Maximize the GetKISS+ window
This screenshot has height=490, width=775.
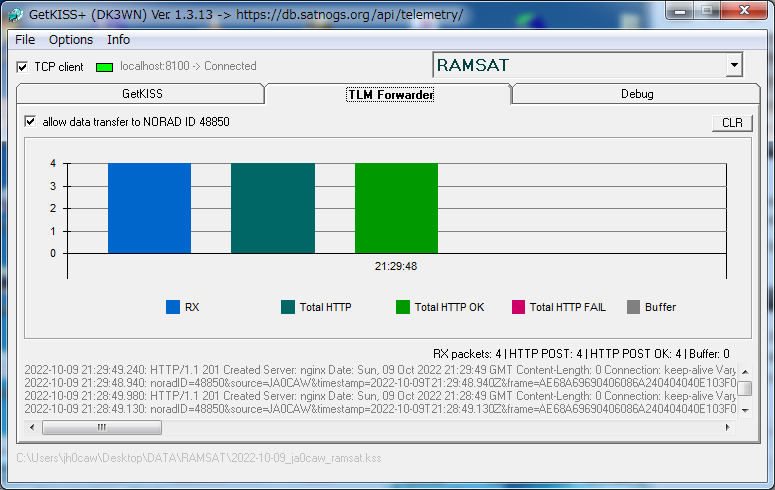[x=707, y=10]
